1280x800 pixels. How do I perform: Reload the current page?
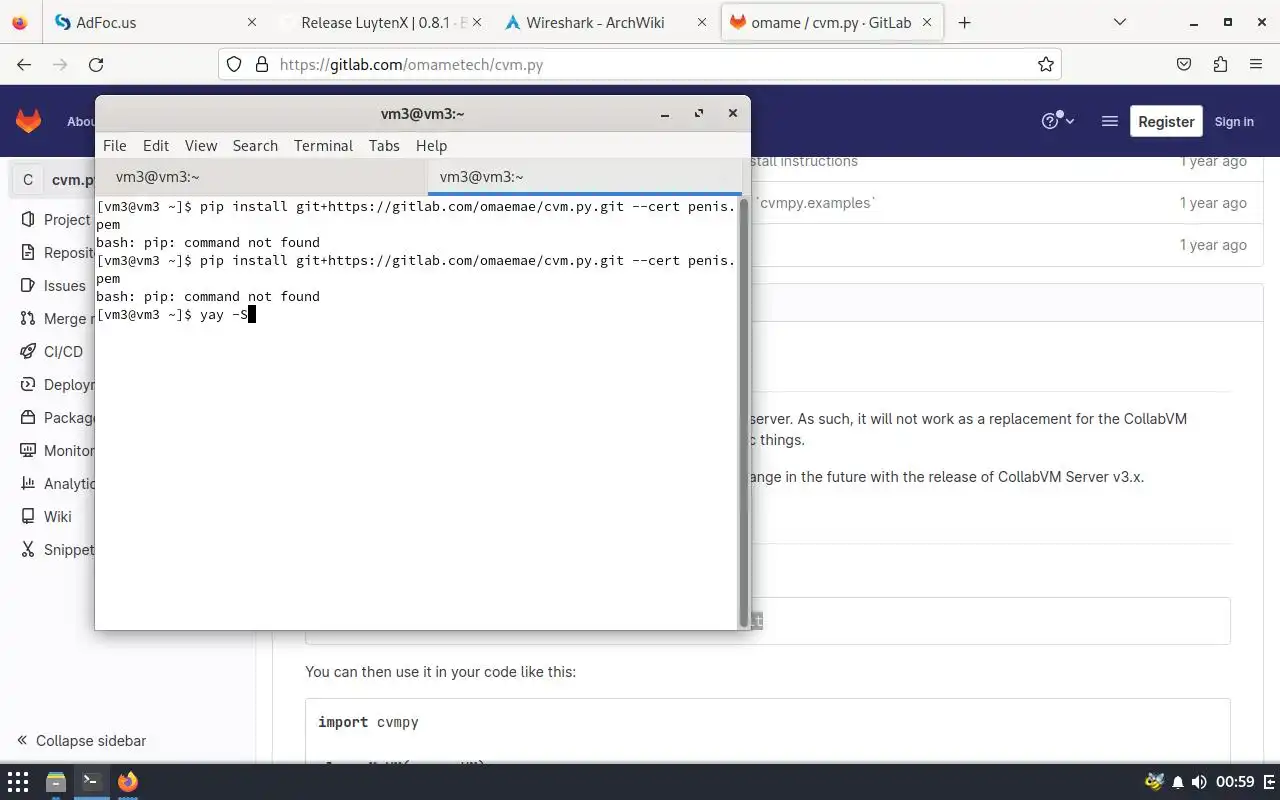[96, 64]
